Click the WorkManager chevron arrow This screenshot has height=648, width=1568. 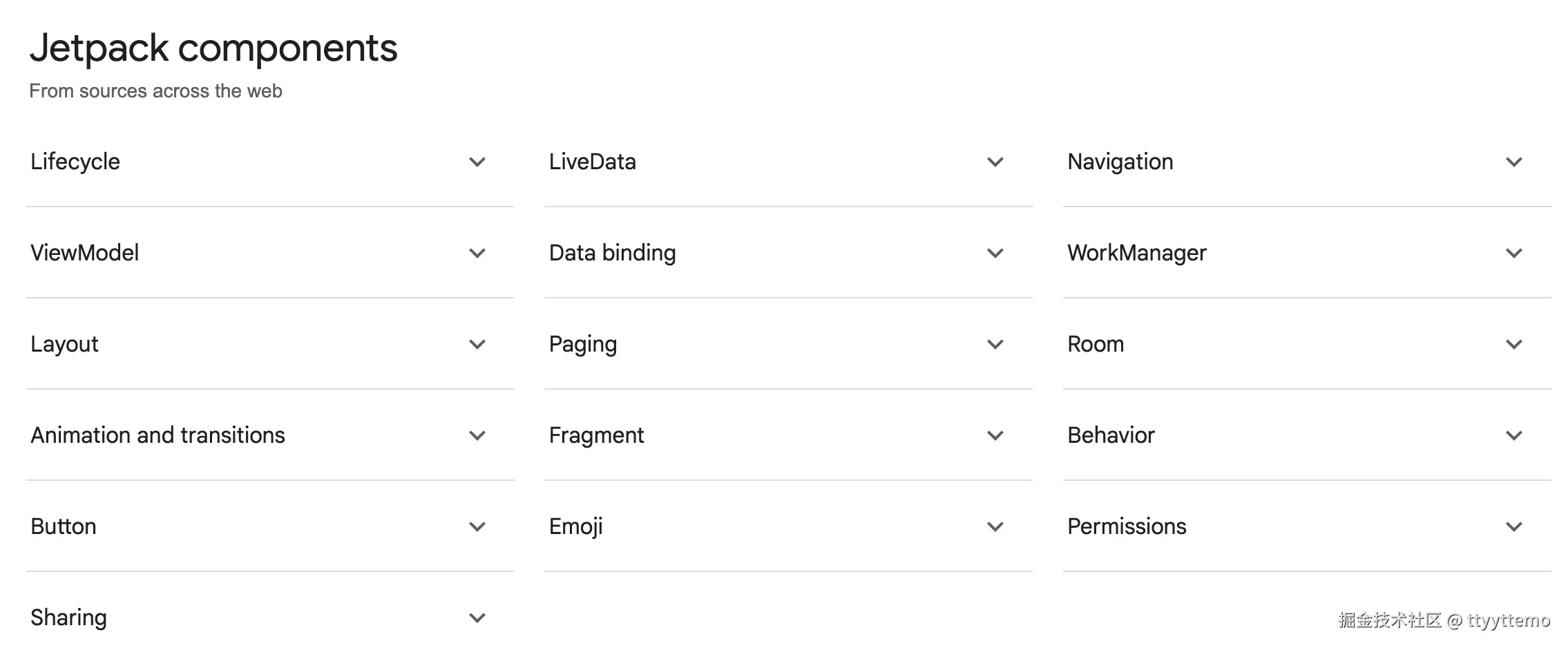point(1514,254)
